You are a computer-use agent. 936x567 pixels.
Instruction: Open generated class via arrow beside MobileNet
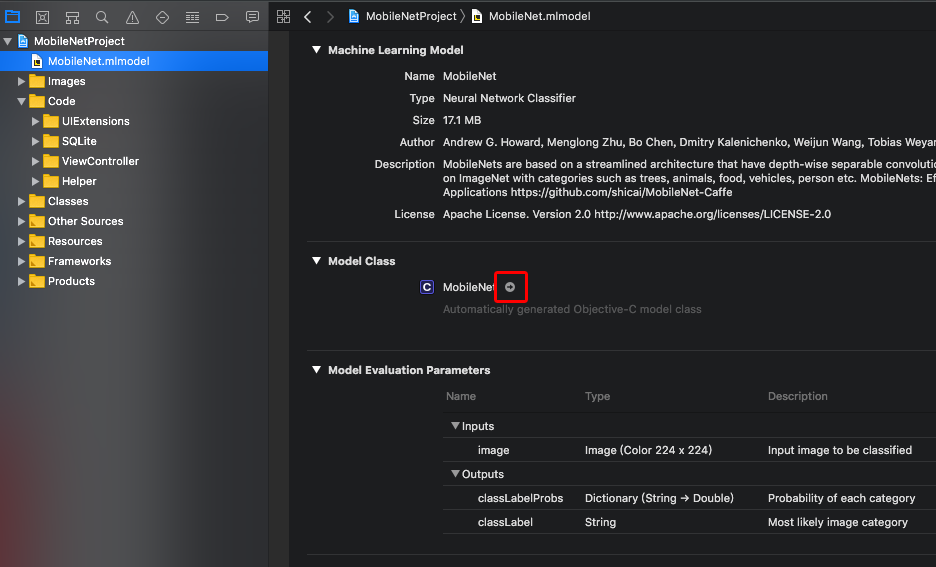pos(510,287)
